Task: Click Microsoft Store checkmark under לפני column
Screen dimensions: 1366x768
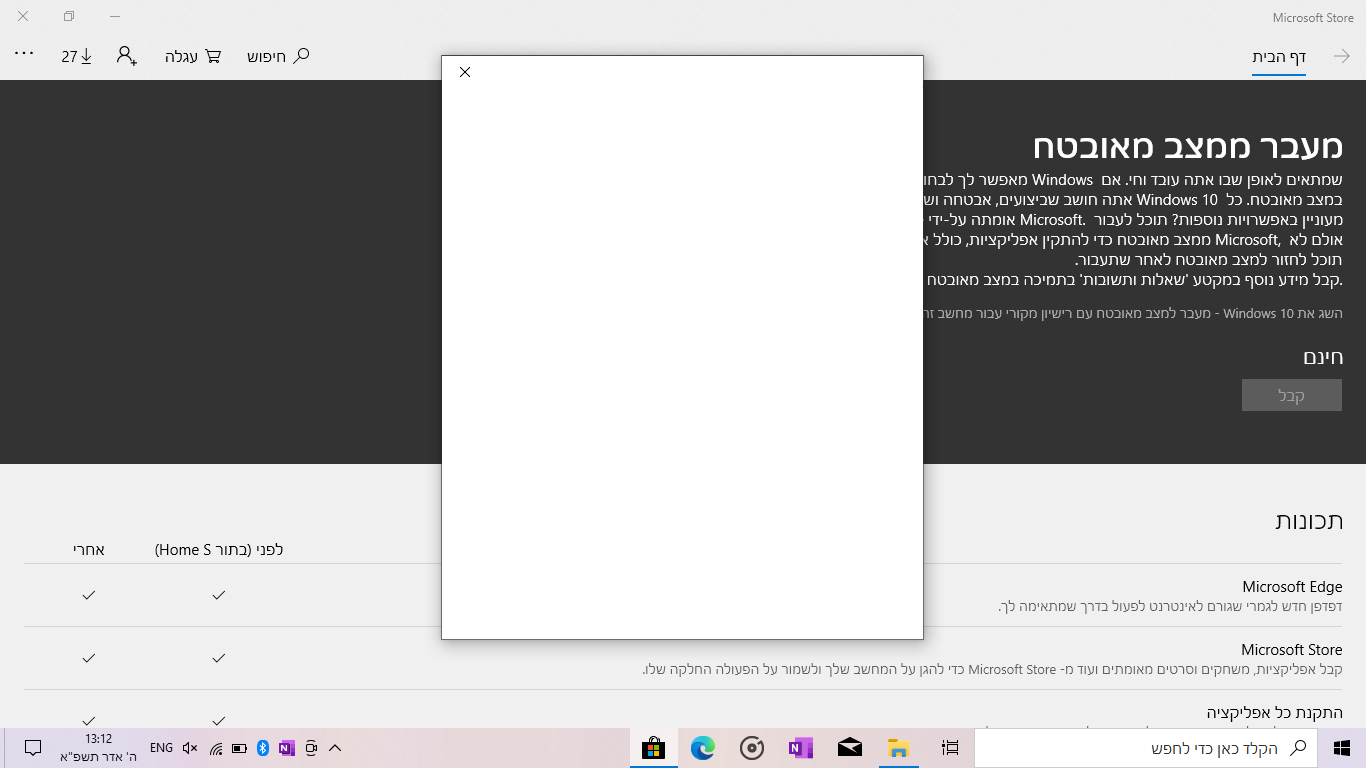Action: point(219,658)
